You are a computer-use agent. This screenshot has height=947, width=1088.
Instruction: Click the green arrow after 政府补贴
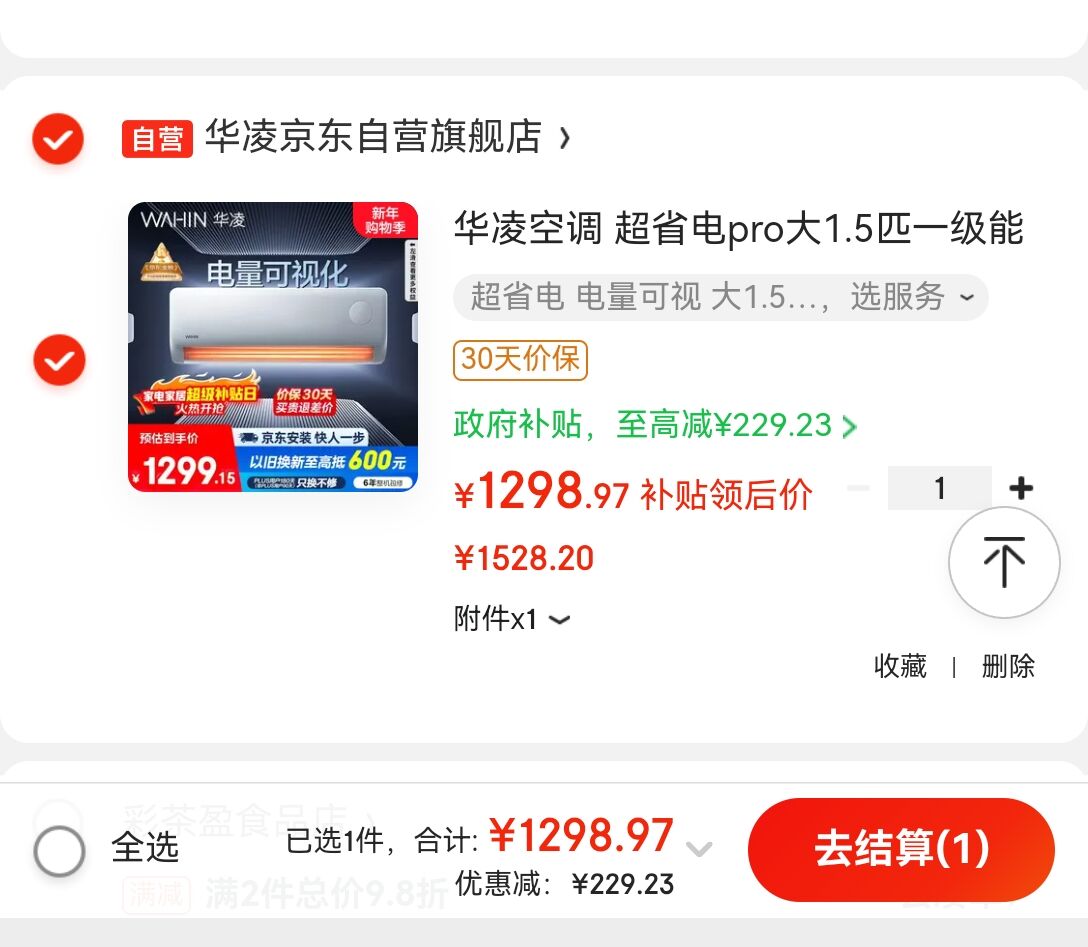(849, 426)
